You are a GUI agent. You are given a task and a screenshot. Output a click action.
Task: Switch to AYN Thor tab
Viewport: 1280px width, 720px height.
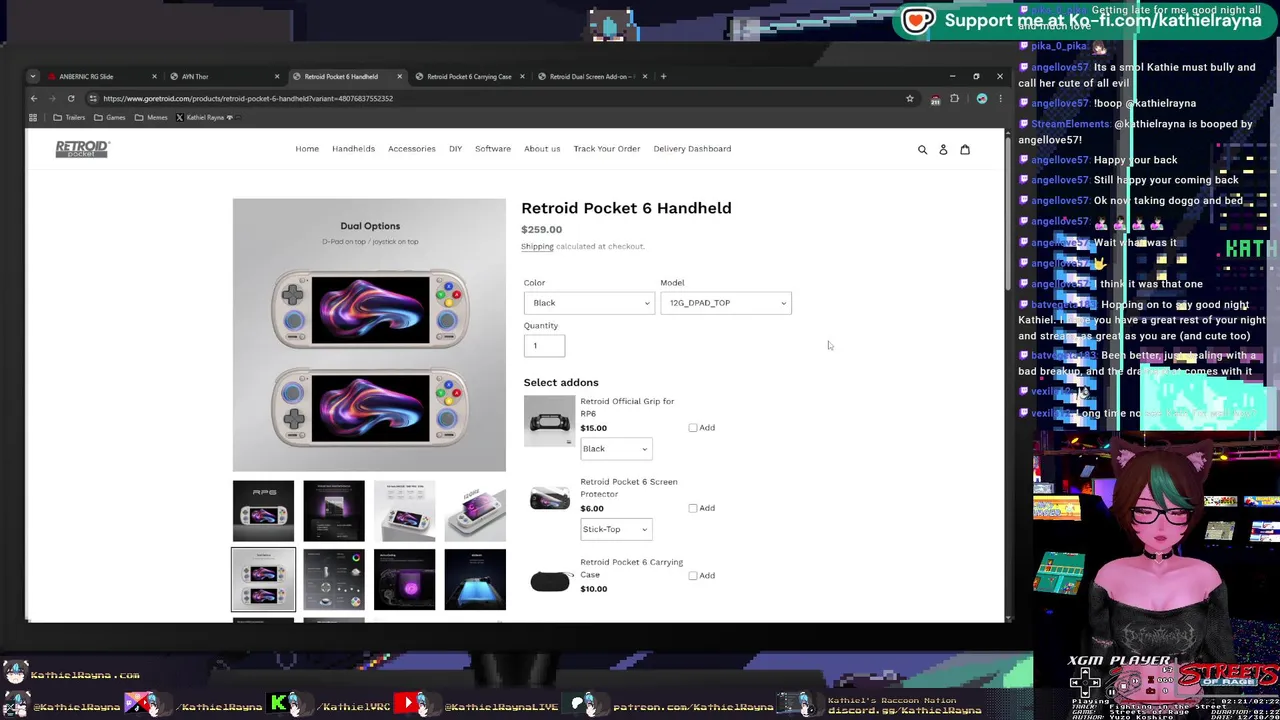[x=222, y=76]
